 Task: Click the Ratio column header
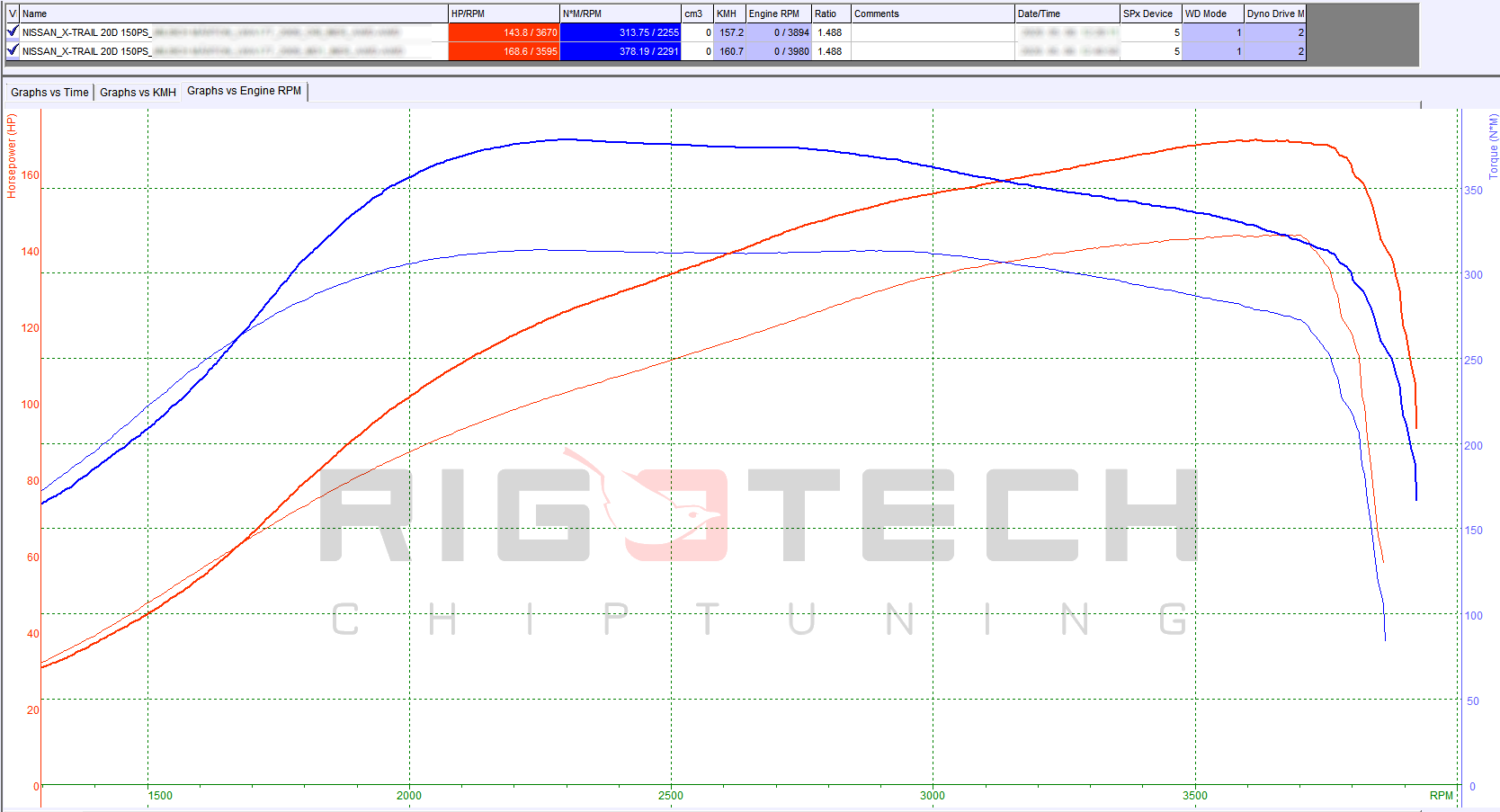(831, 13)
